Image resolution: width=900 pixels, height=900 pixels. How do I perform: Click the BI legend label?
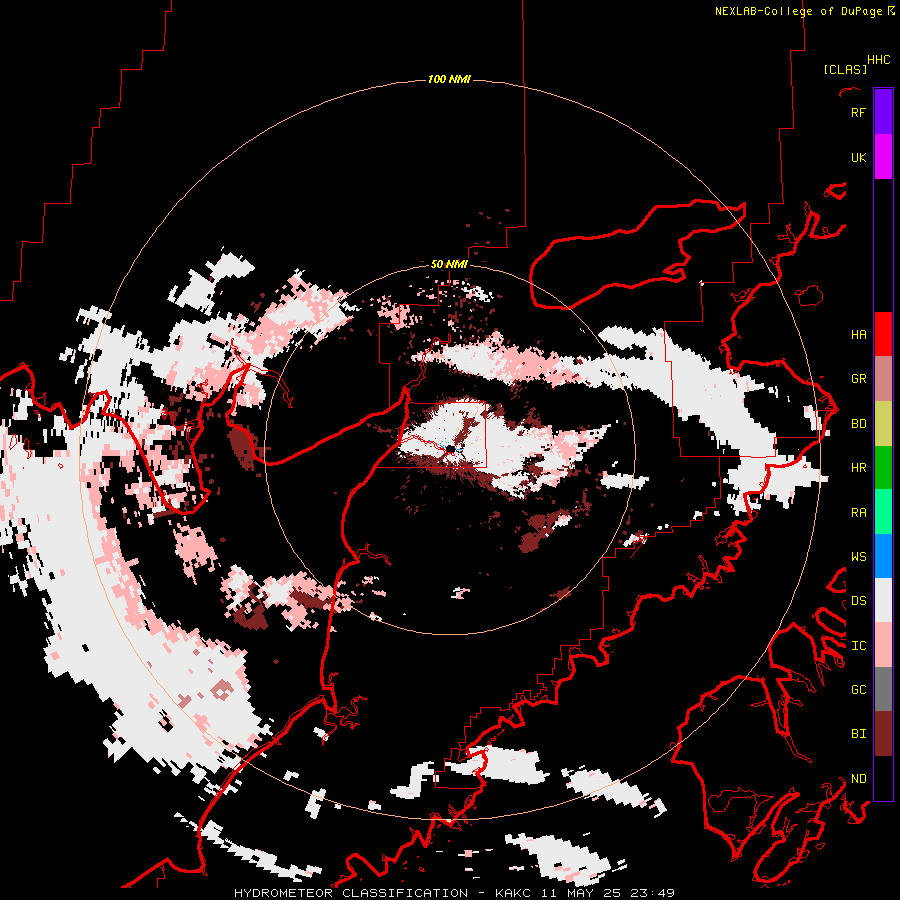[x=858, y=734]
